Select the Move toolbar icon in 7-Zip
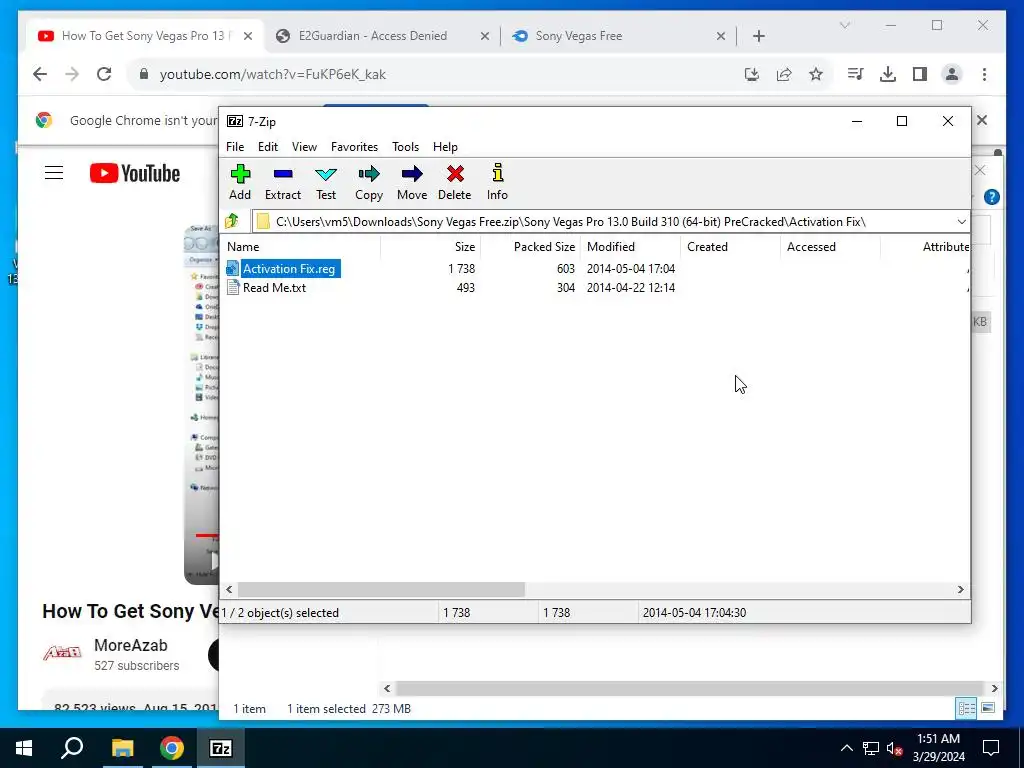 [x=412, y=182]
